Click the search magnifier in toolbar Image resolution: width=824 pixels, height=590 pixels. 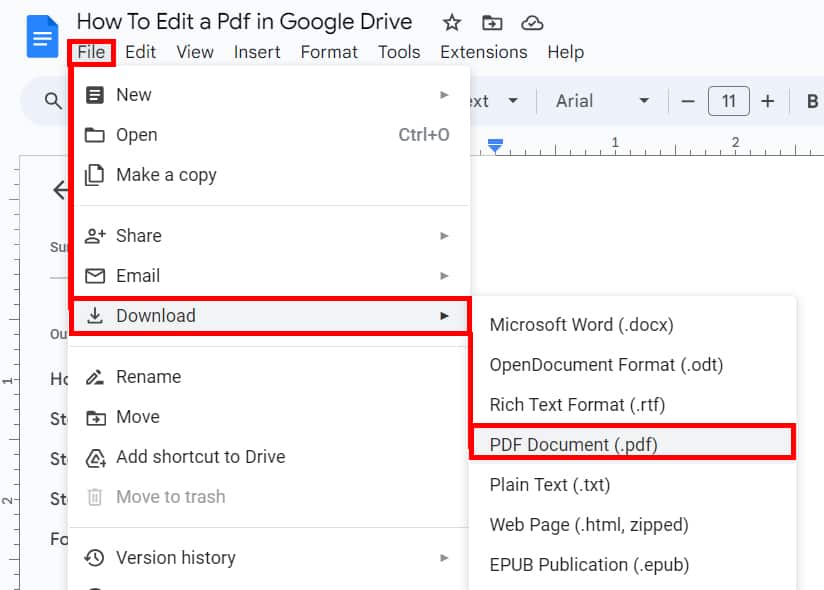53,100
